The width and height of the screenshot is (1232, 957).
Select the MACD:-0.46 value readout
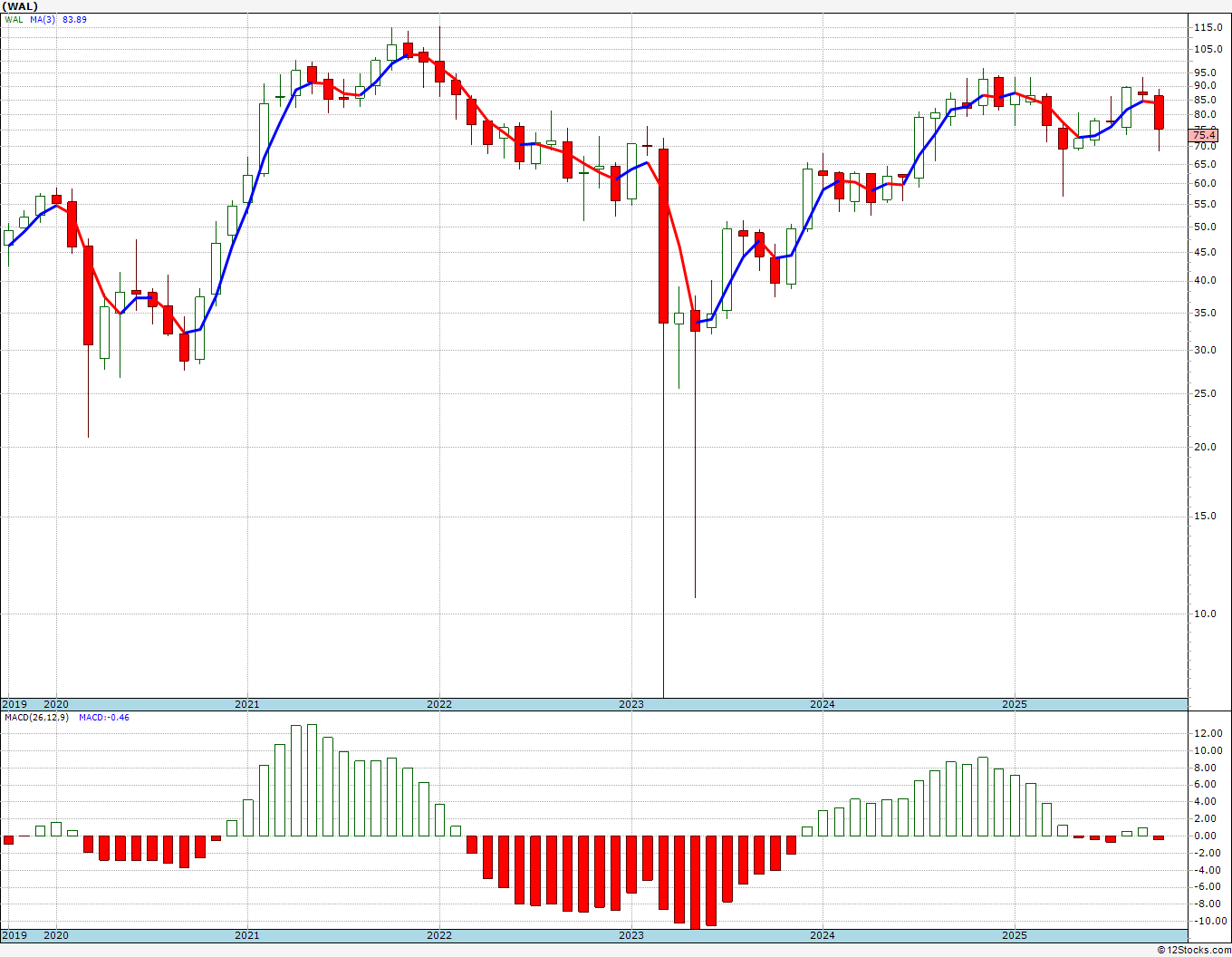click(x=104, y=718)
